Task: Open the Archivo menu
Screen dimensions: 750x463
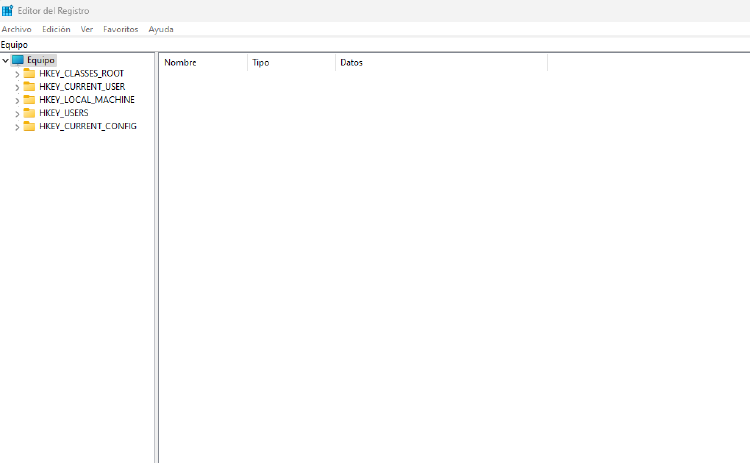Action: point(17,29)
